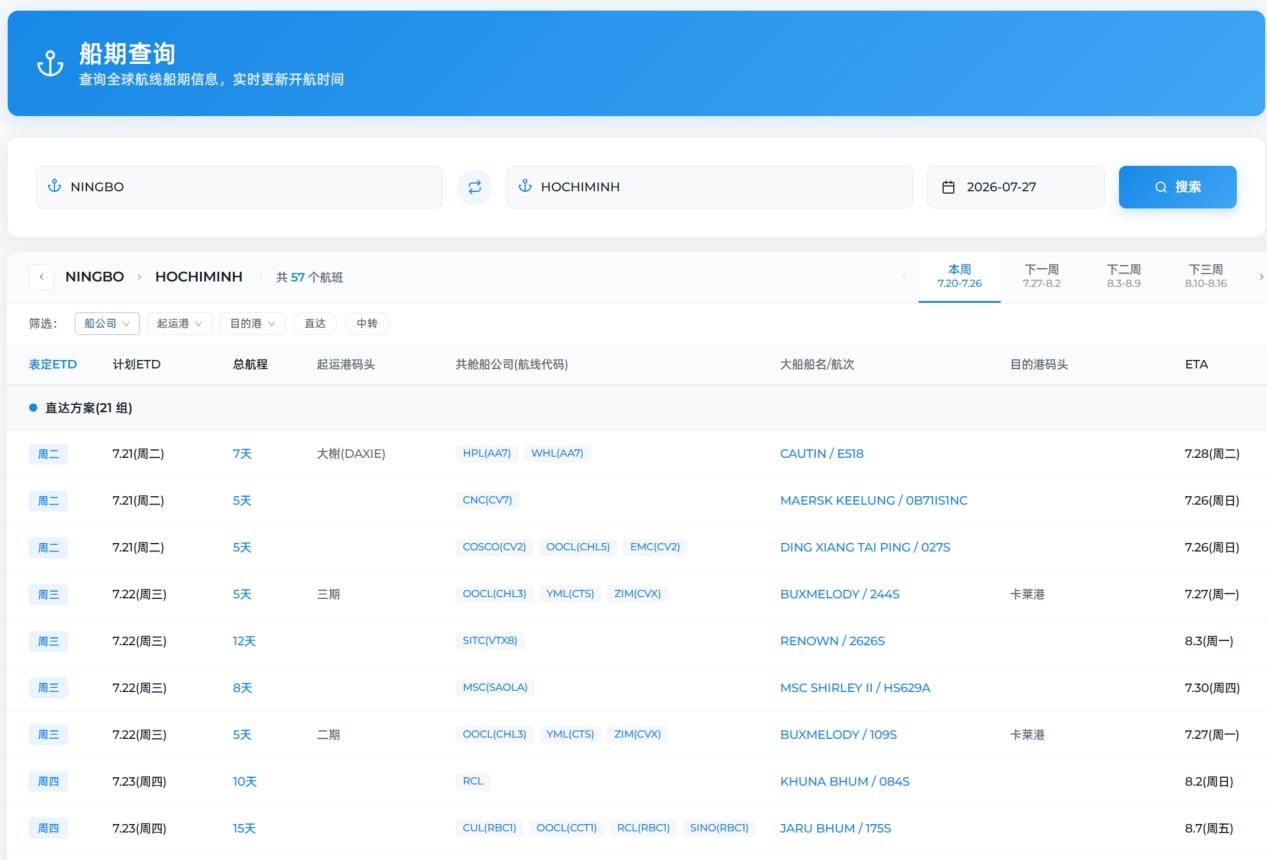
Task: Click the calendar icon beside 2026-07-27
Action: [x=949, y=187]
